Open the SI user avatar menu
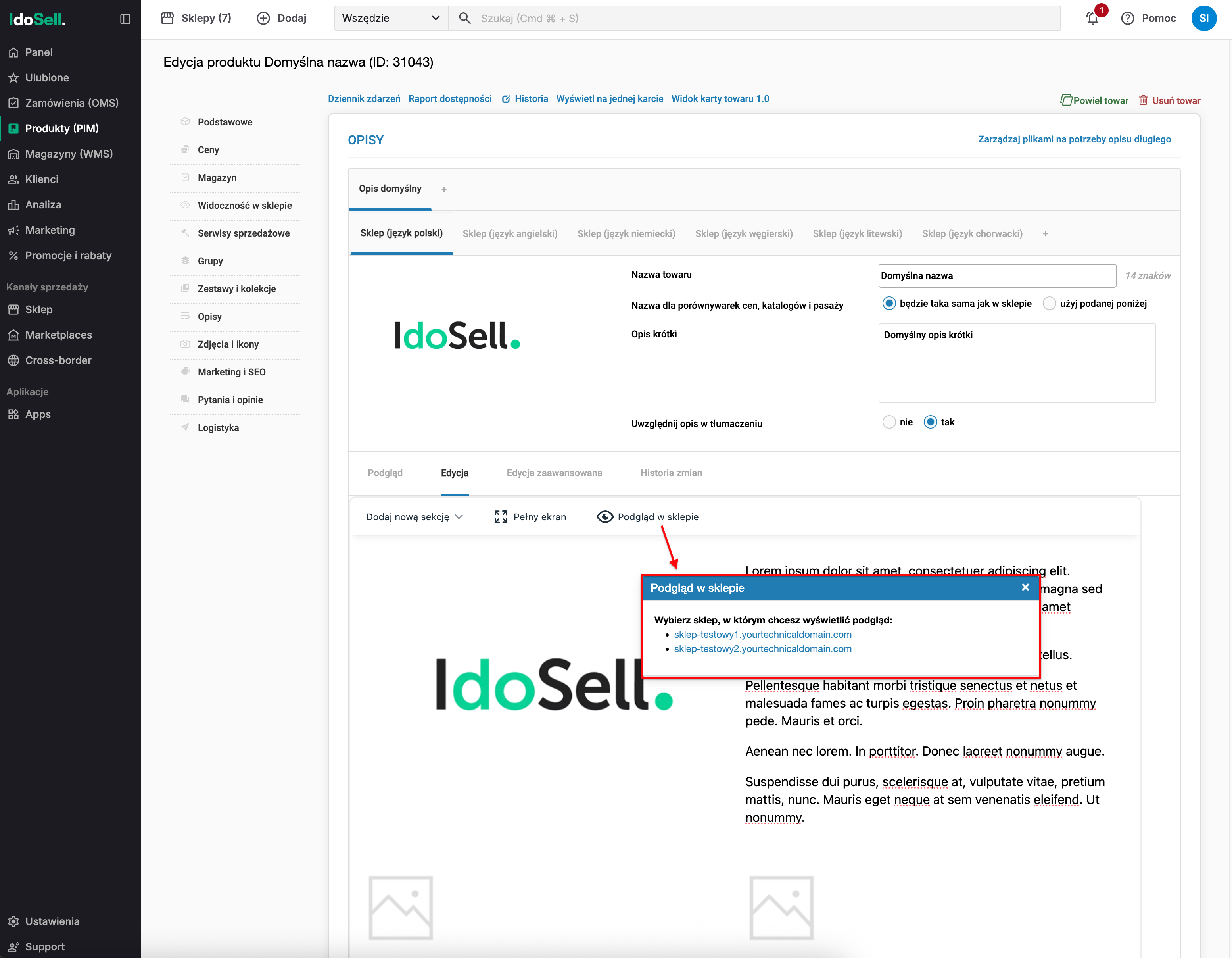This screenshot has height=958, width=1232. point(1204,18)
